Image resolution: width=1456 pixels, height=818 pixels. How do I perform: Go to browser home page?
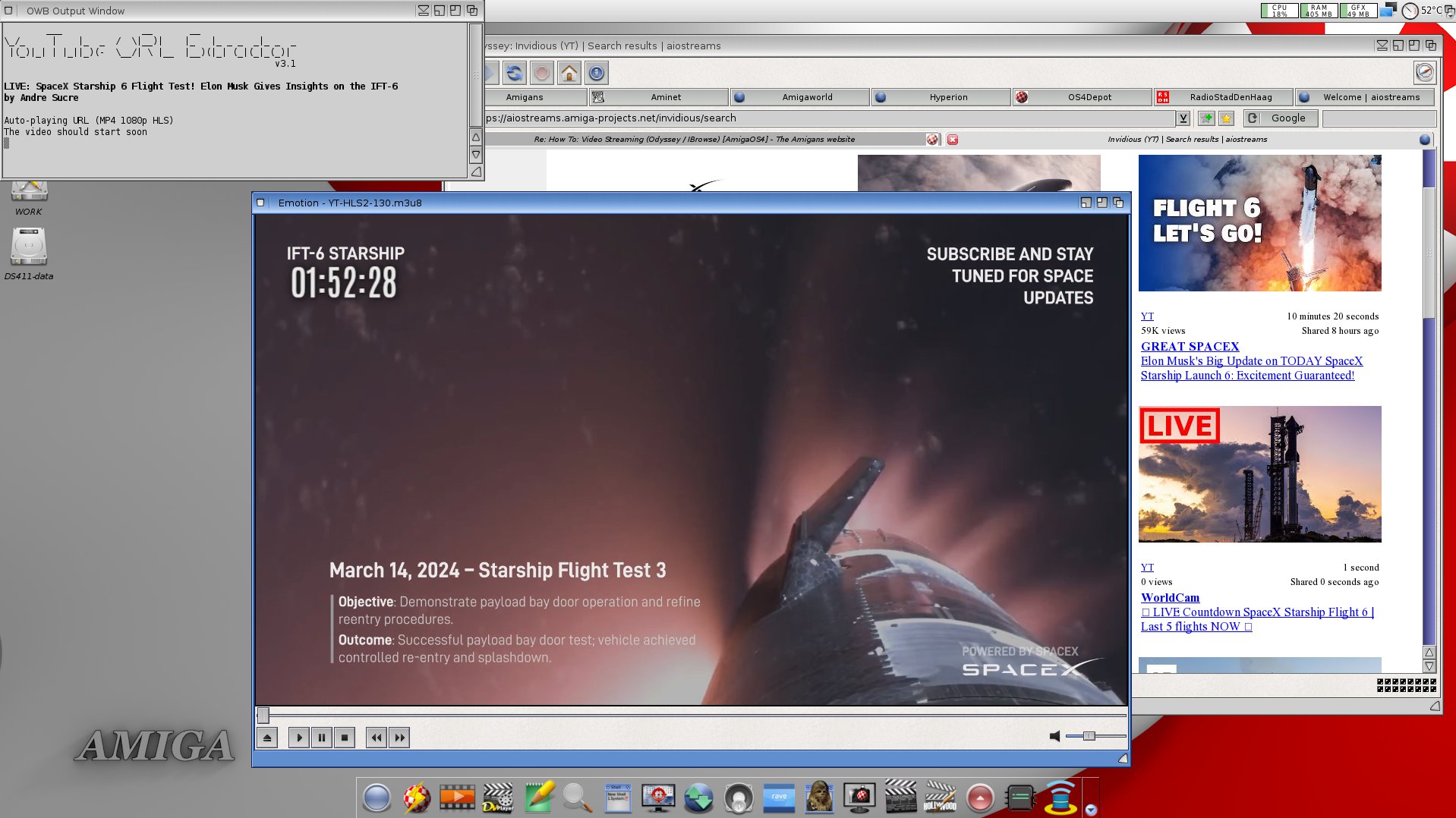(569, 74)
